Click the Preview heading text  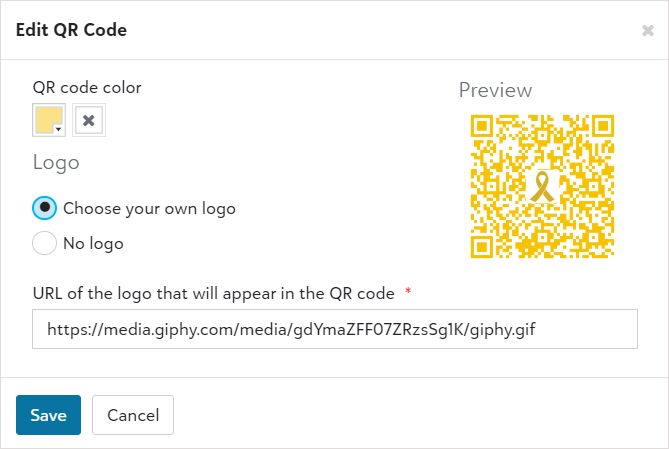tap(495, 90)
